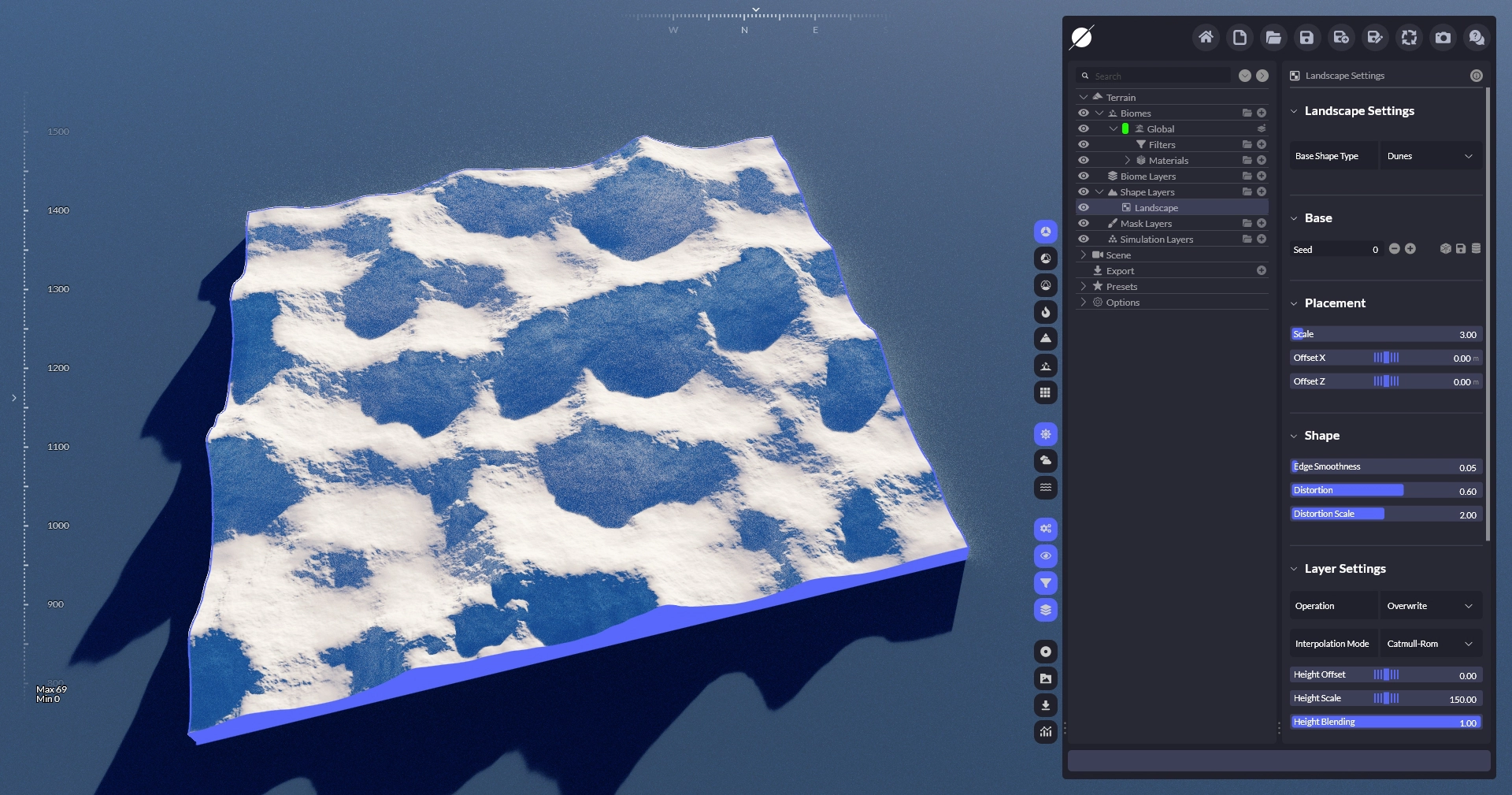Adjust the Distortion slider

point(1386,490)
